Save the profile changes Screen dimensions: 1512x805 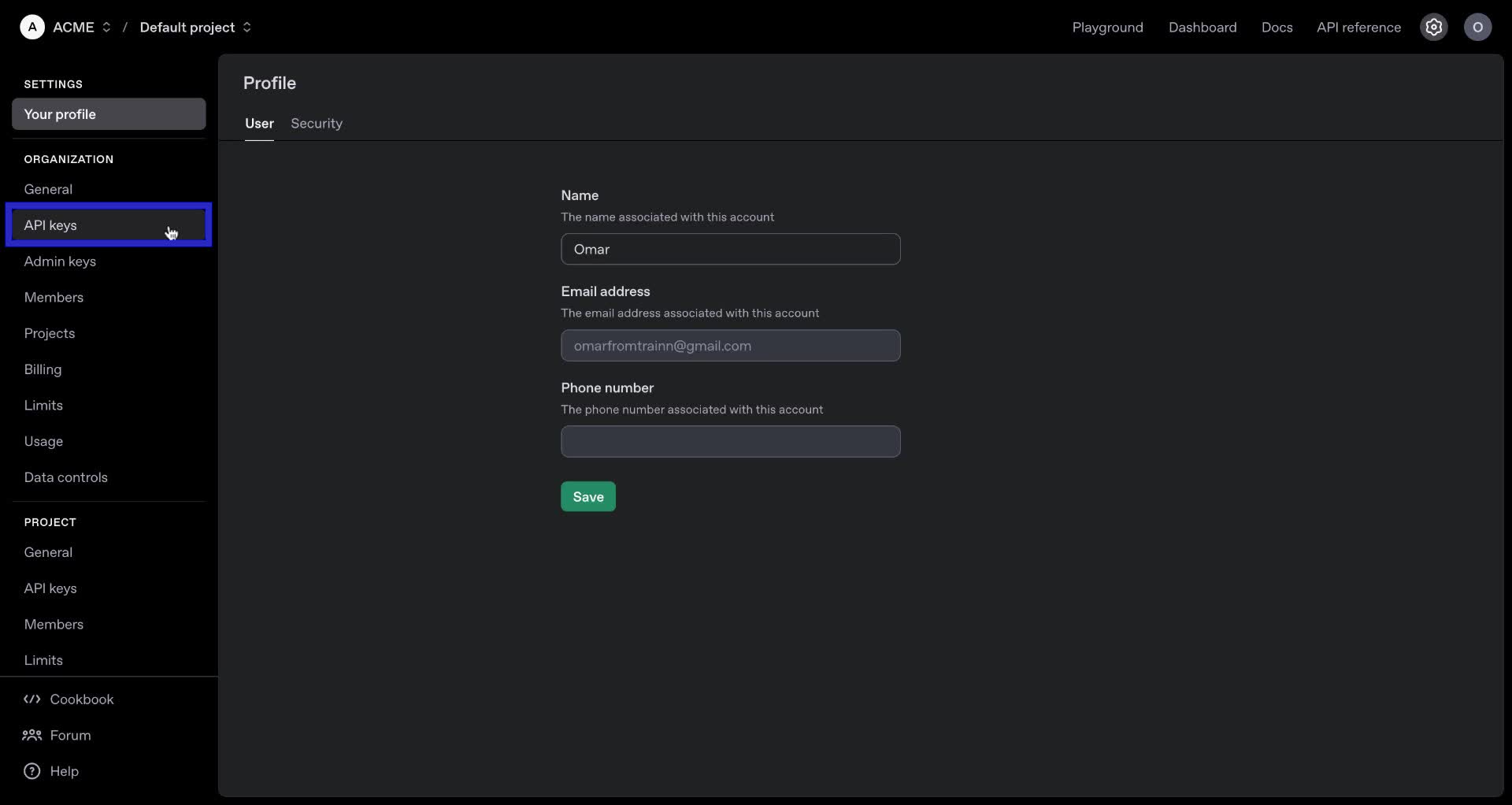[x=587, y=496]
